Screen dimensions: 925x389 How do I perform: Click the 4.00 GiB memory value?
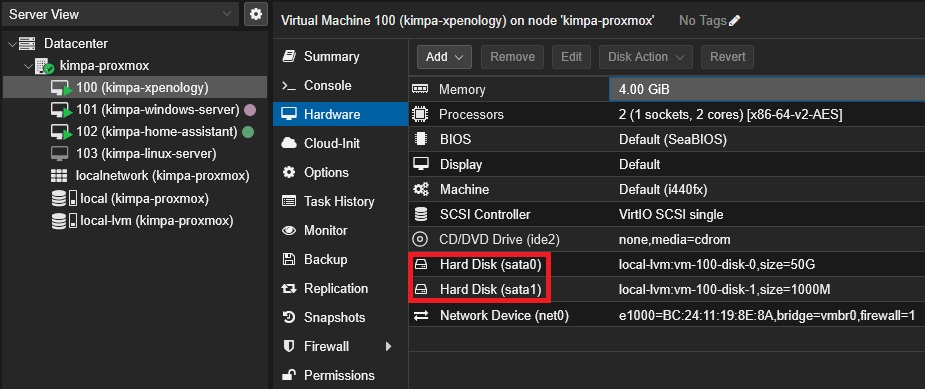coord(644,90)
